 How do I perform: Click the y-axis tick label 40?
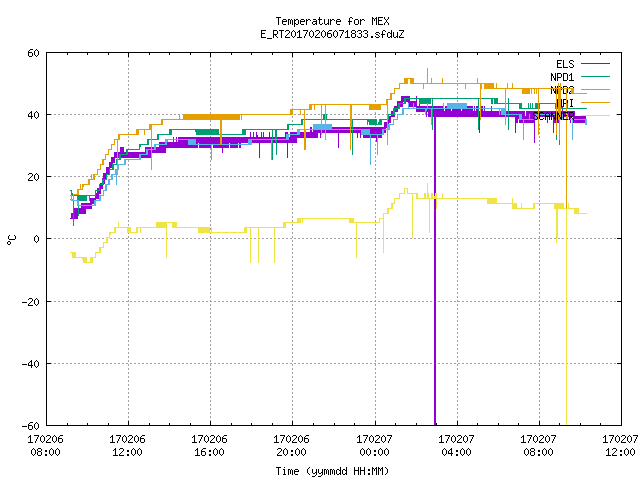tap(33, 115)
